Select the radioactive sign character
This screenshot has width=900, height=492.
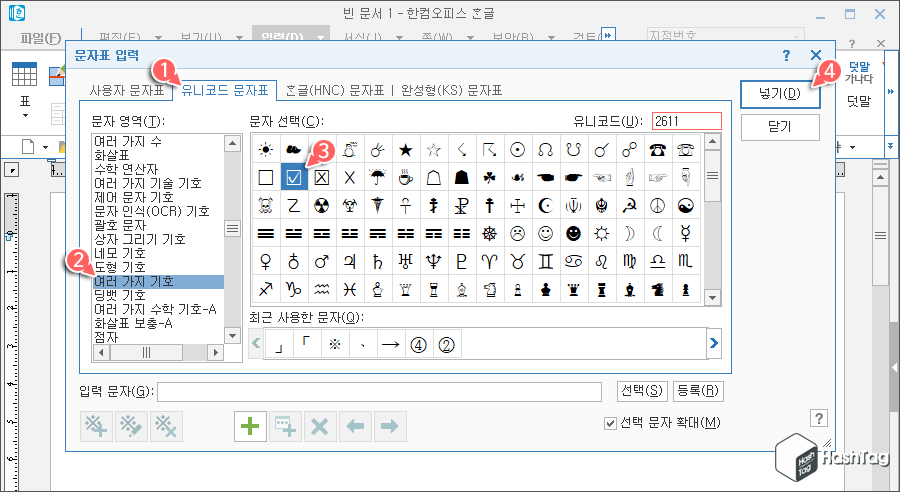tap(322, 206)
